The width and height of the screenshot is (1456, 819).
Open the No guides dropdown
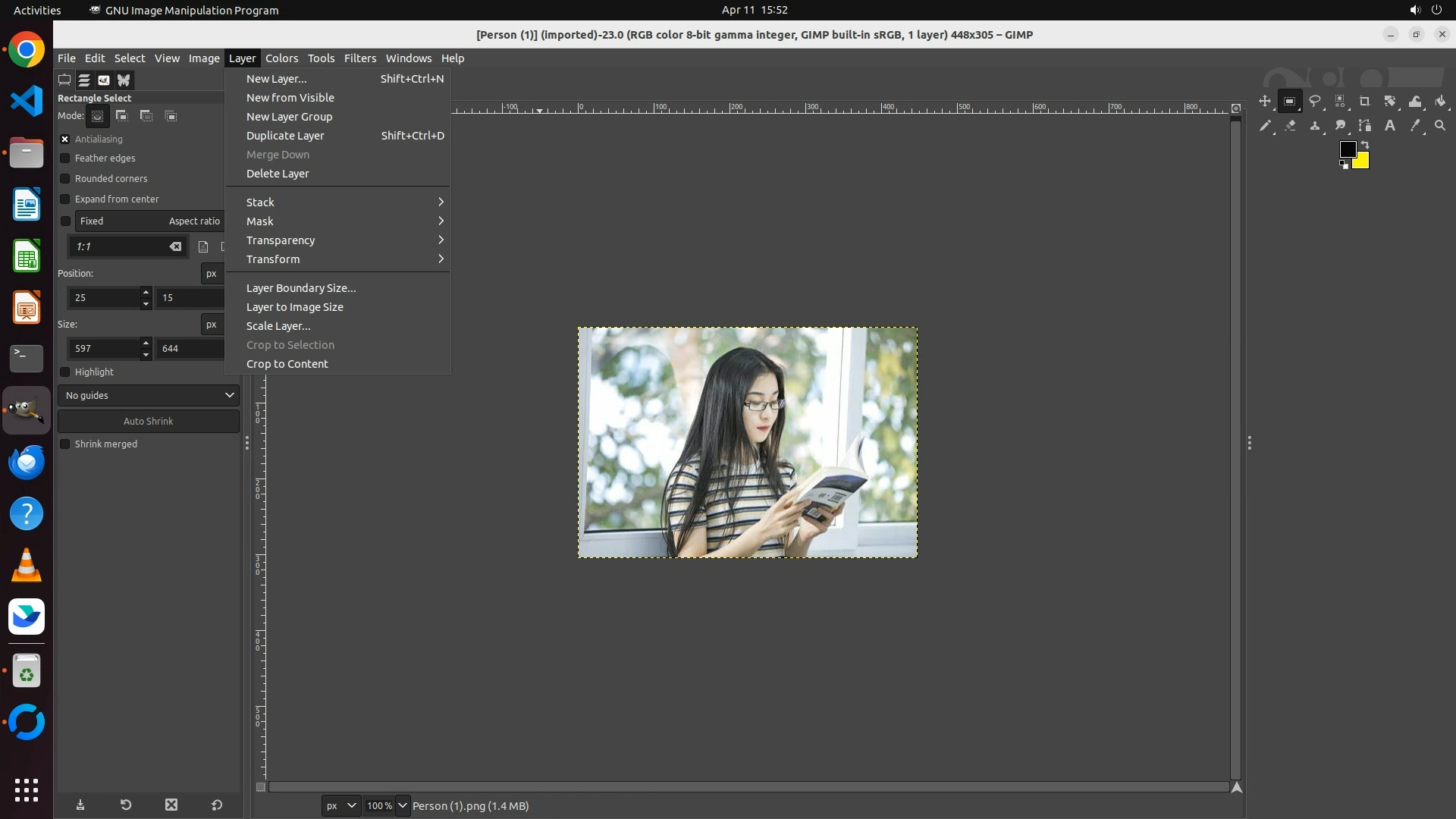coord(149,395)
